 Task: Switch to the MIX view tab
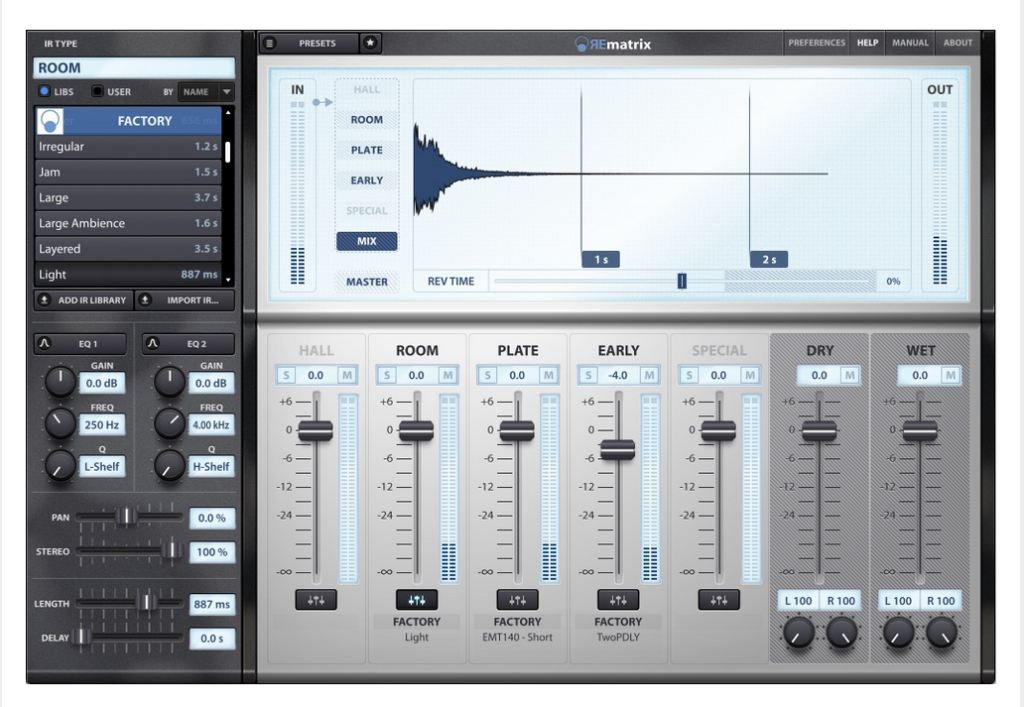coord(366,242)
